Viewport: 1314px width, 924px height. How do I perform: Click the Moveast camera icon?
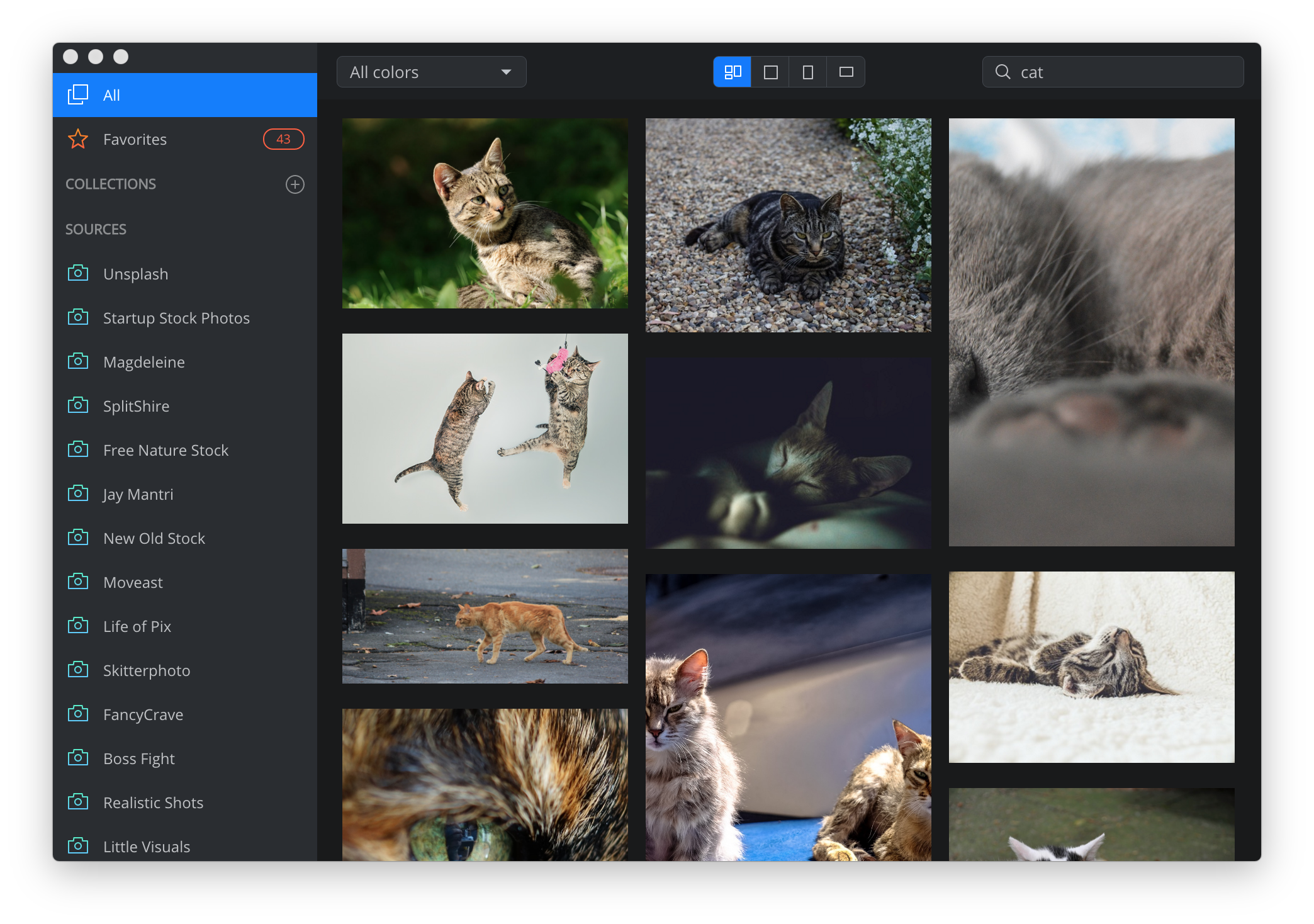78,582
